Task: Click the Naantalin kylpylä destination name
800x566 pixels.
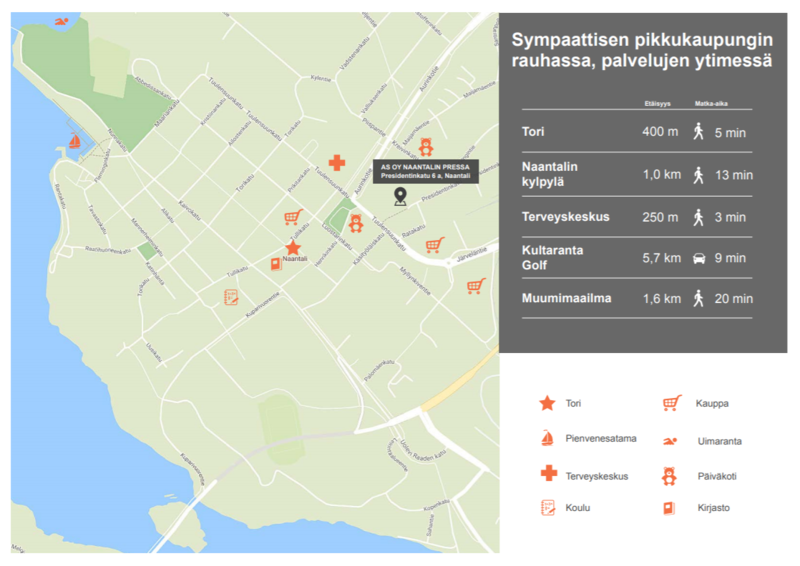Action: point(550,173)
